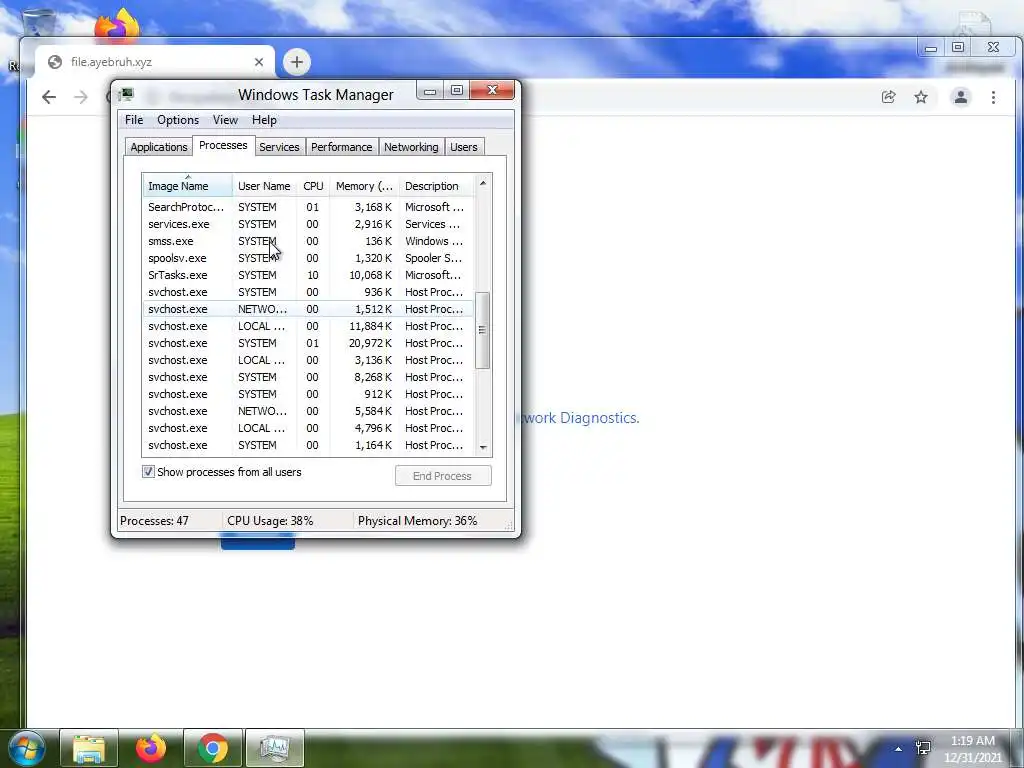Open the taskbar clock and date
Image resolution: width=1024 pixels, height=768 pixels.
972,749
